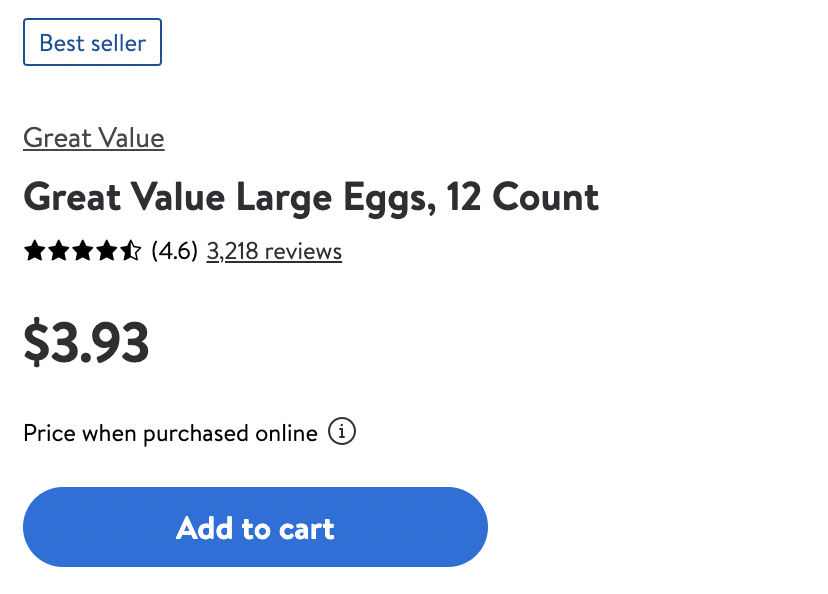Click the first star in the rating

tap(34, 251)
